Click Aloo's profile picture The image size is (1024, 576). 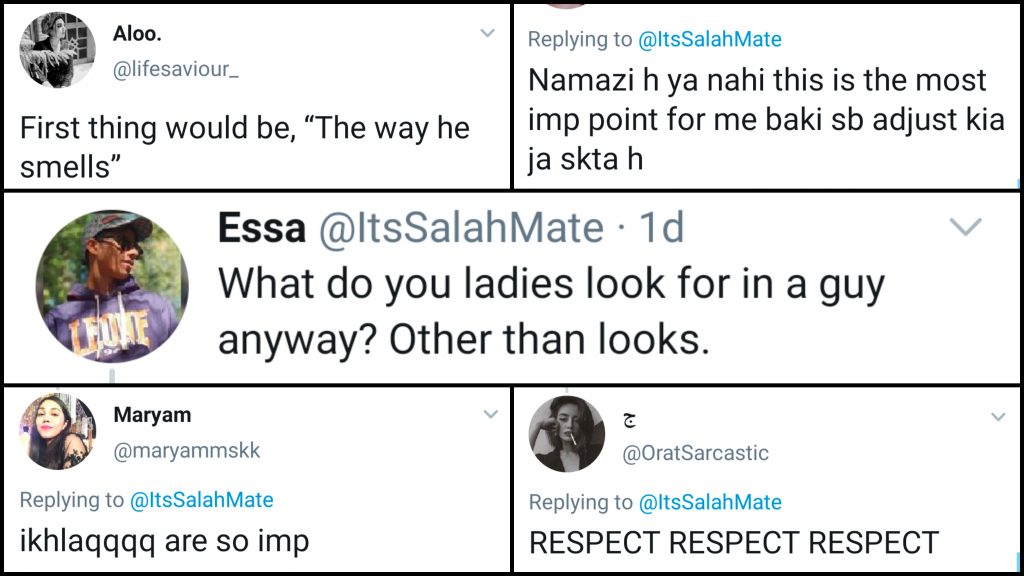58,51
